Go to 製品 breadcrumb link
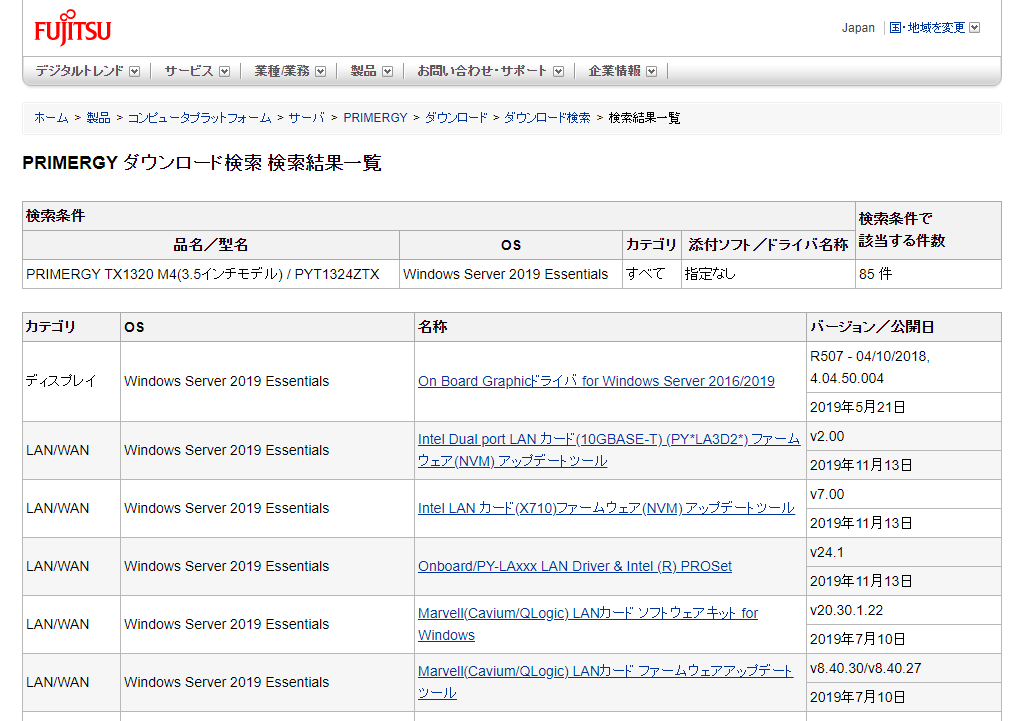 [x=98, y=118]
